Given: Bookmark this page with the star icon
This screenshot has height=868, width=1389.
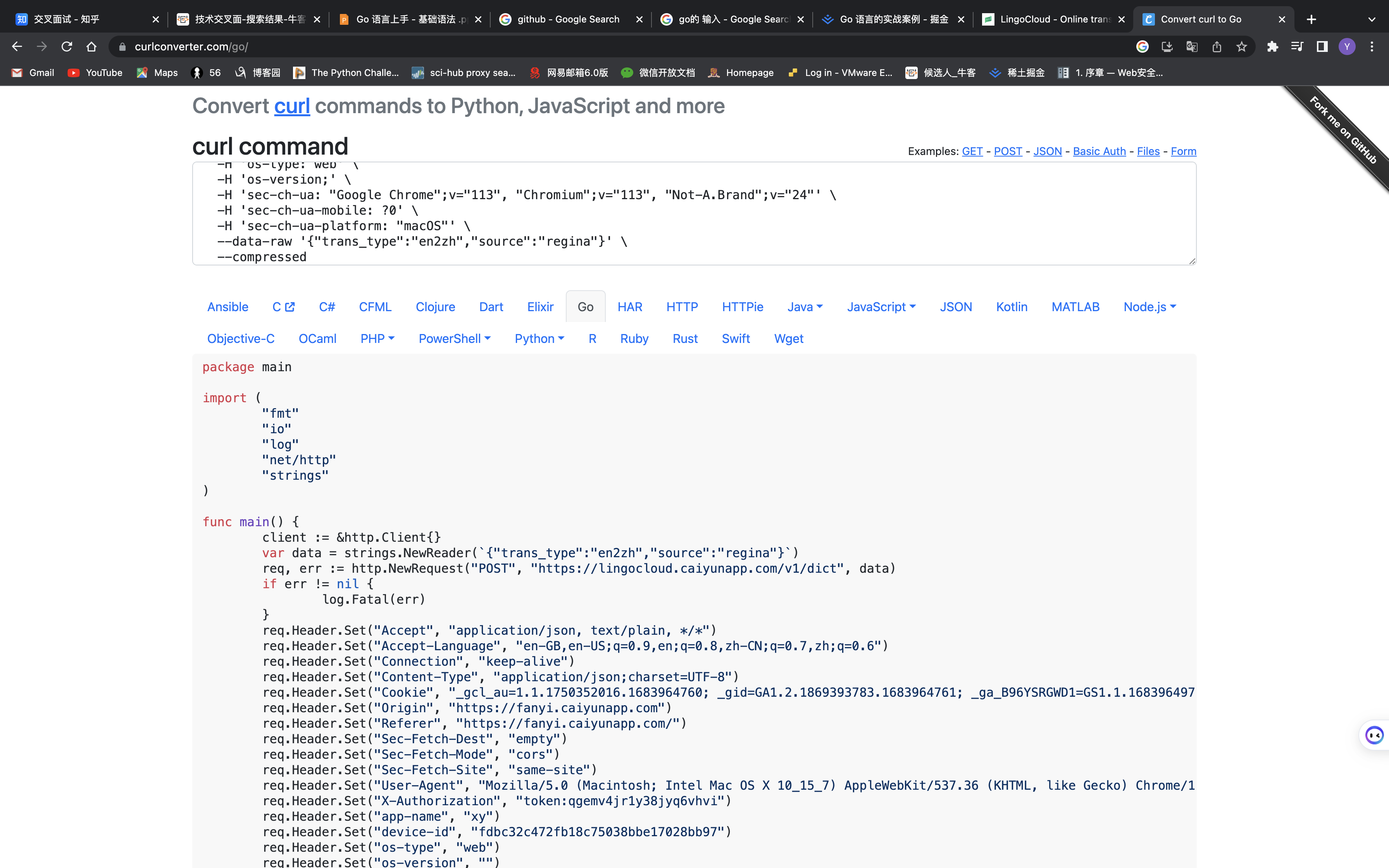Looking at the screenshot, I should tap(1241, 46).
